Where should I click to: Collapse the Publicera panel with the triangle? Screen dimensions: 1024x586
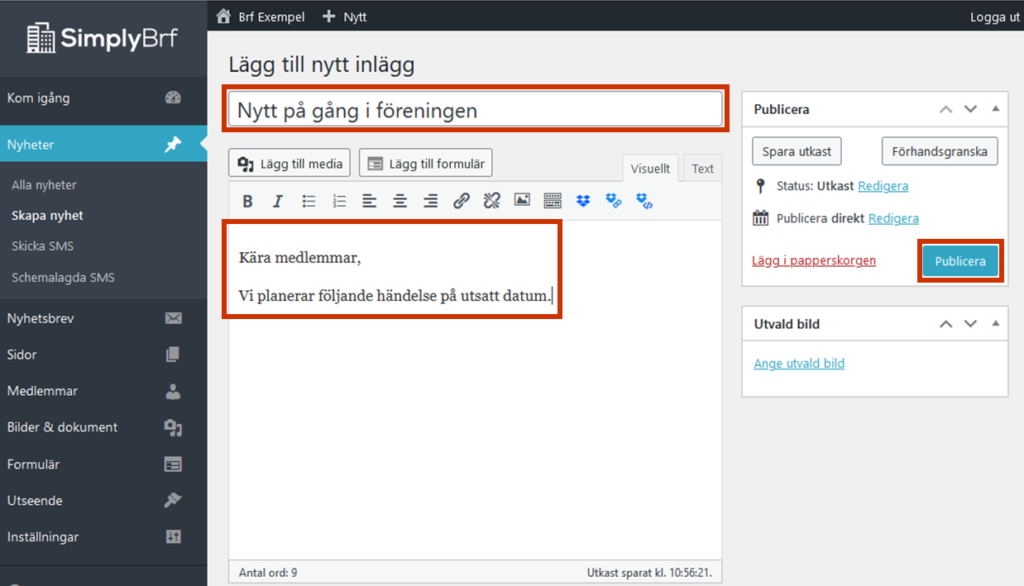pos(995,109)
